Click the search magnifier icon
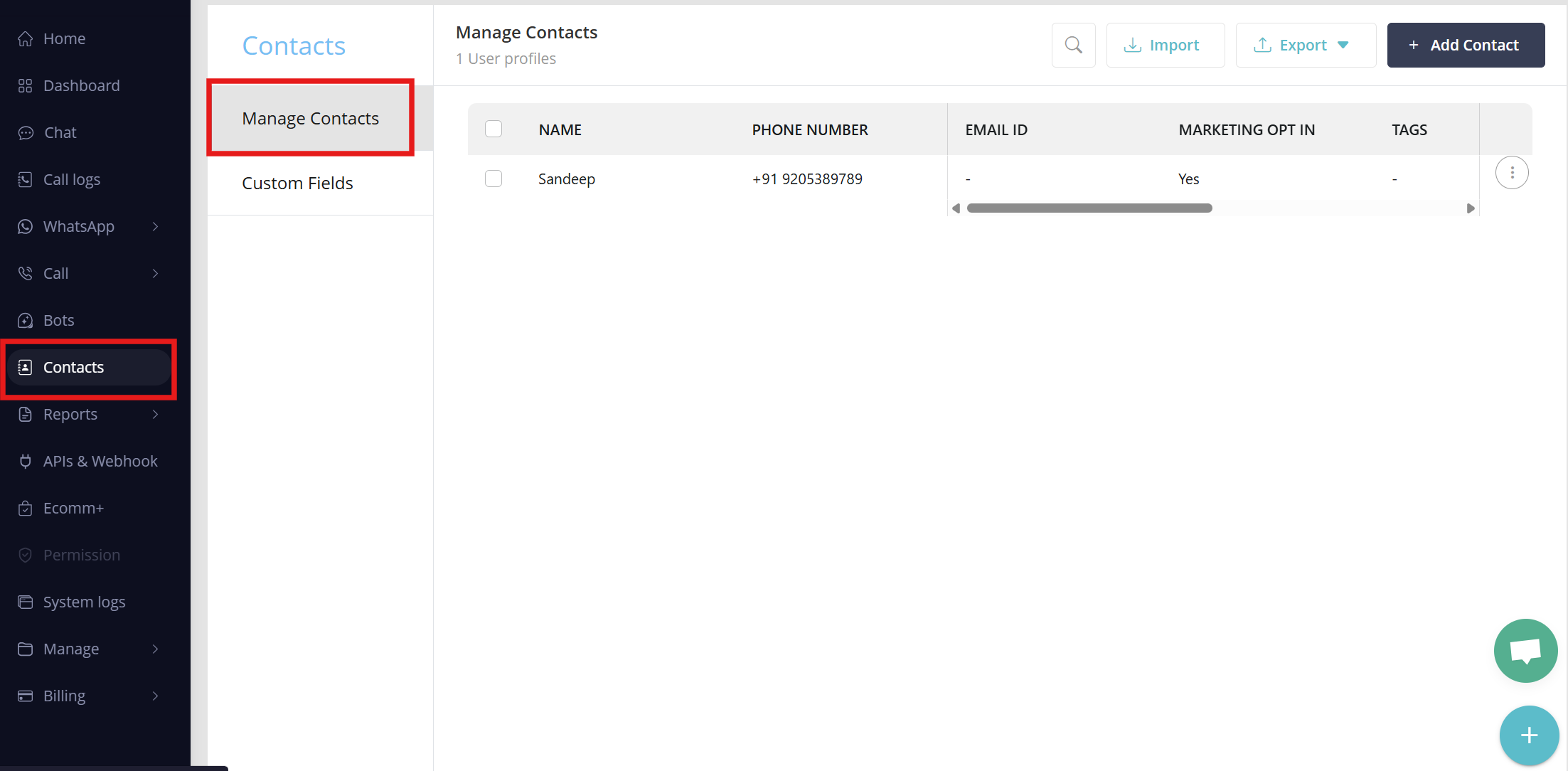This screenshot has width=1568, height=771. click(x=1073, y=45)
